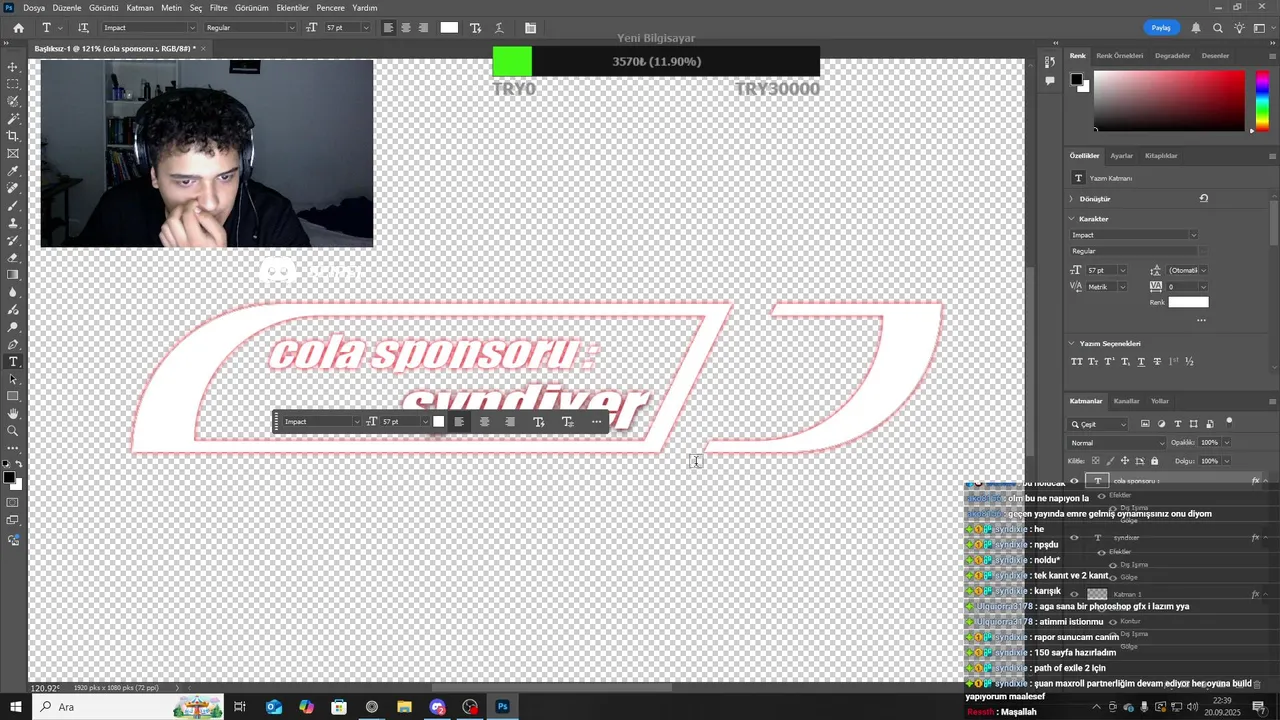Open the blend mode Normal dropdown
1280x720 pixels.
click(1116, 443)
